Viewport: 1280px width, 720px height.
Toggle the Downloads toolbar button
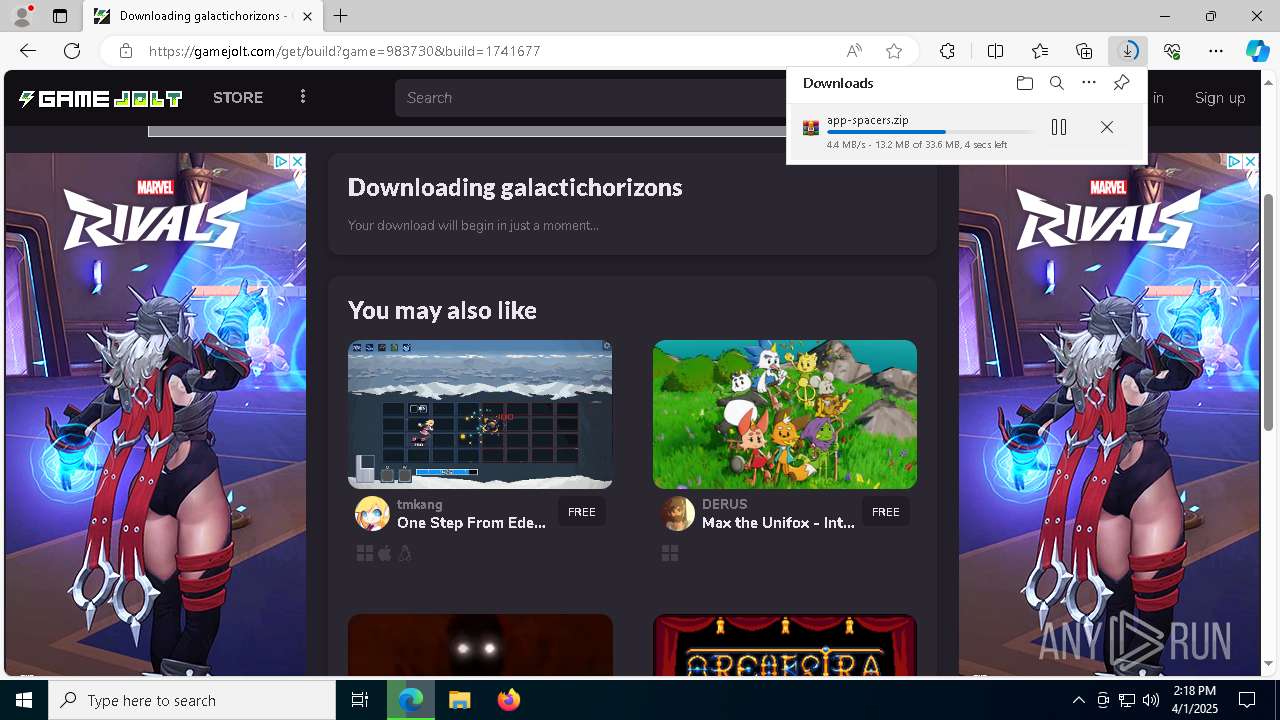click(1128, 51)
